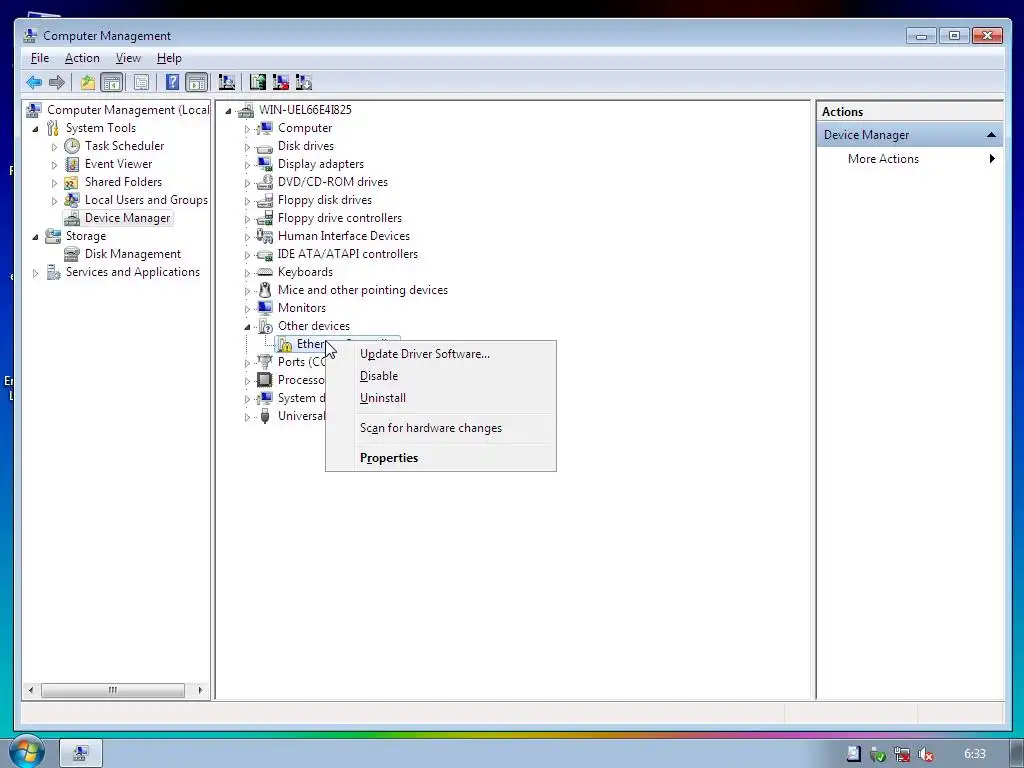Select Scan for hardware changes menu entry
This screenshot has width=1024, height=768.
tap(441, 428)
